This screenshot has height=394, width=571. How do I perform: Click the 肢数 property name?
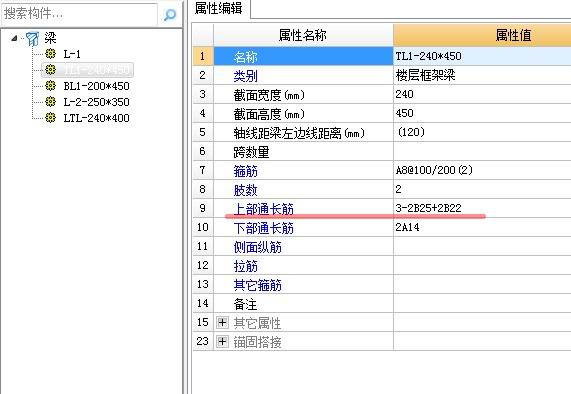[245, 190]
